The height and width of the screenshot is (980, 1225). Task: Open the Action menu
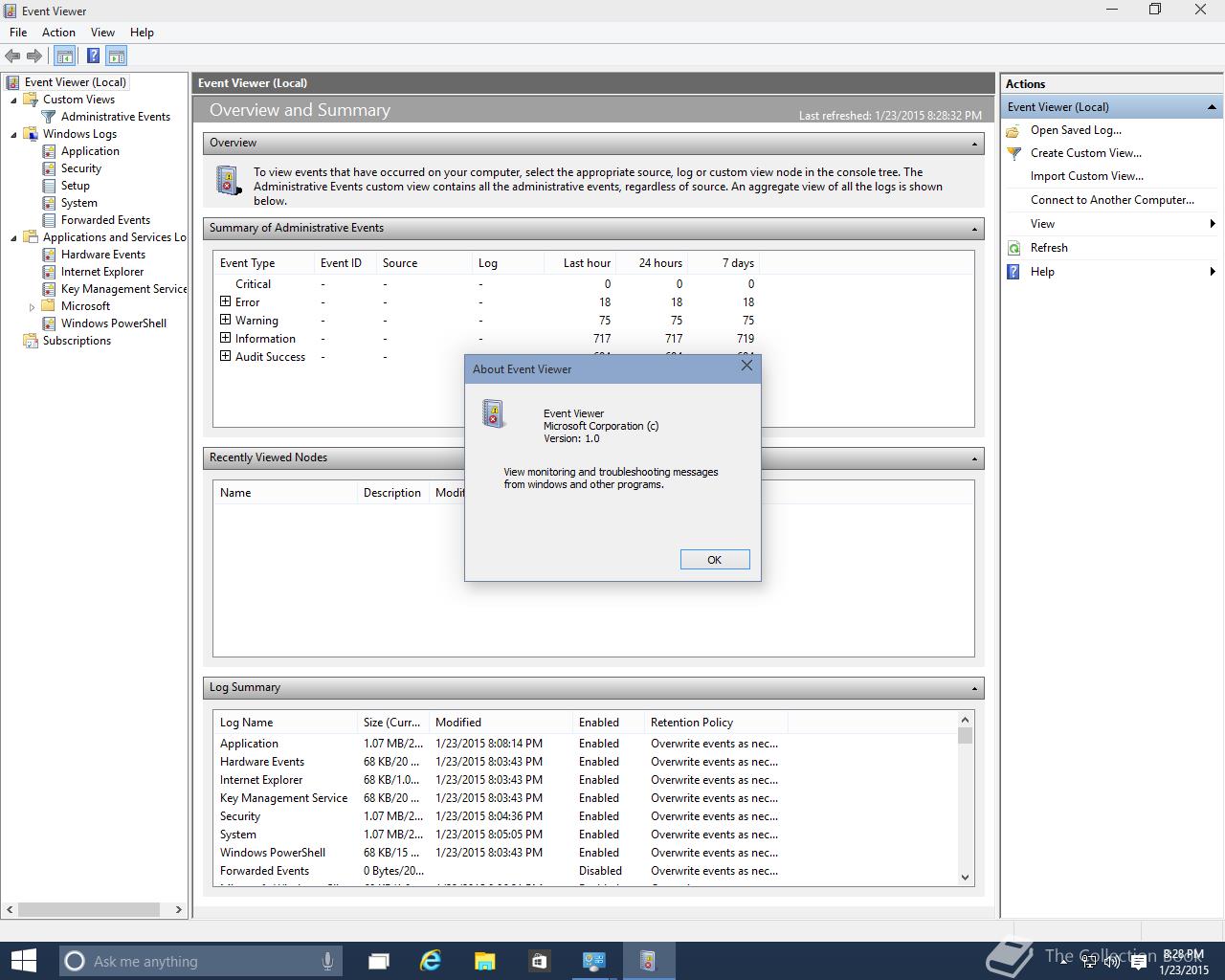click(58, 33)
